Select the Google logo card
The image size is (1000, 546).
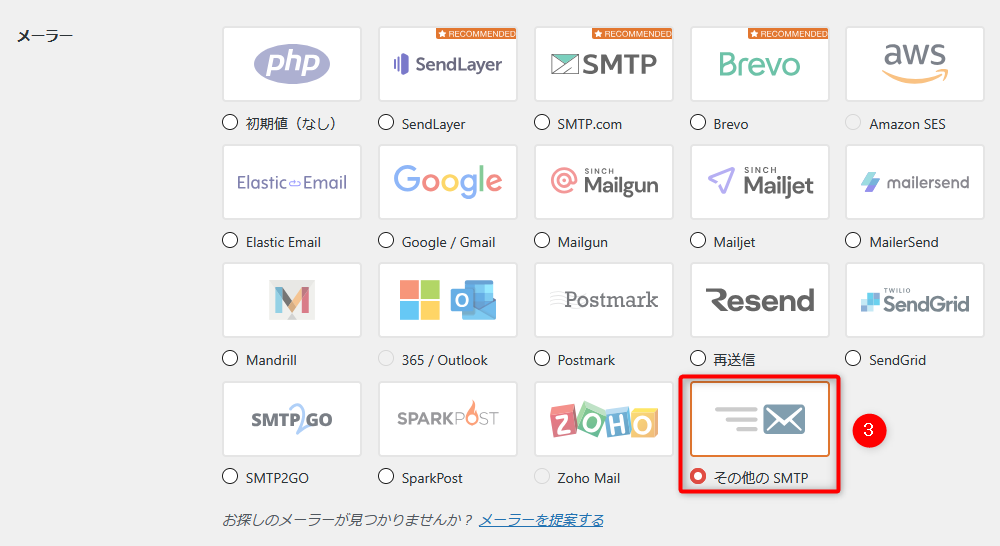[448, 182]
